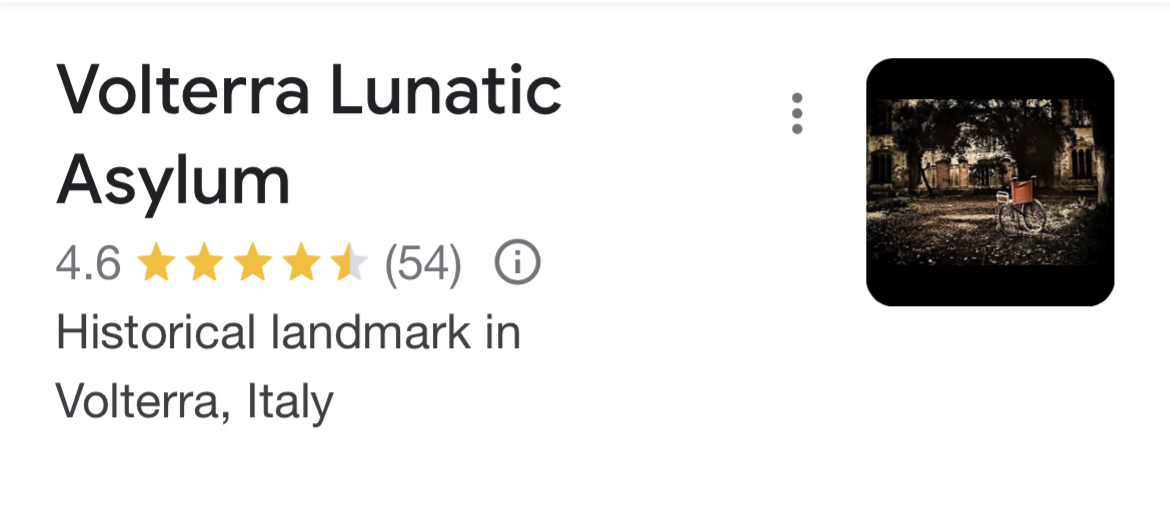Click the black bar atop thumbnail

coord(989,78)
